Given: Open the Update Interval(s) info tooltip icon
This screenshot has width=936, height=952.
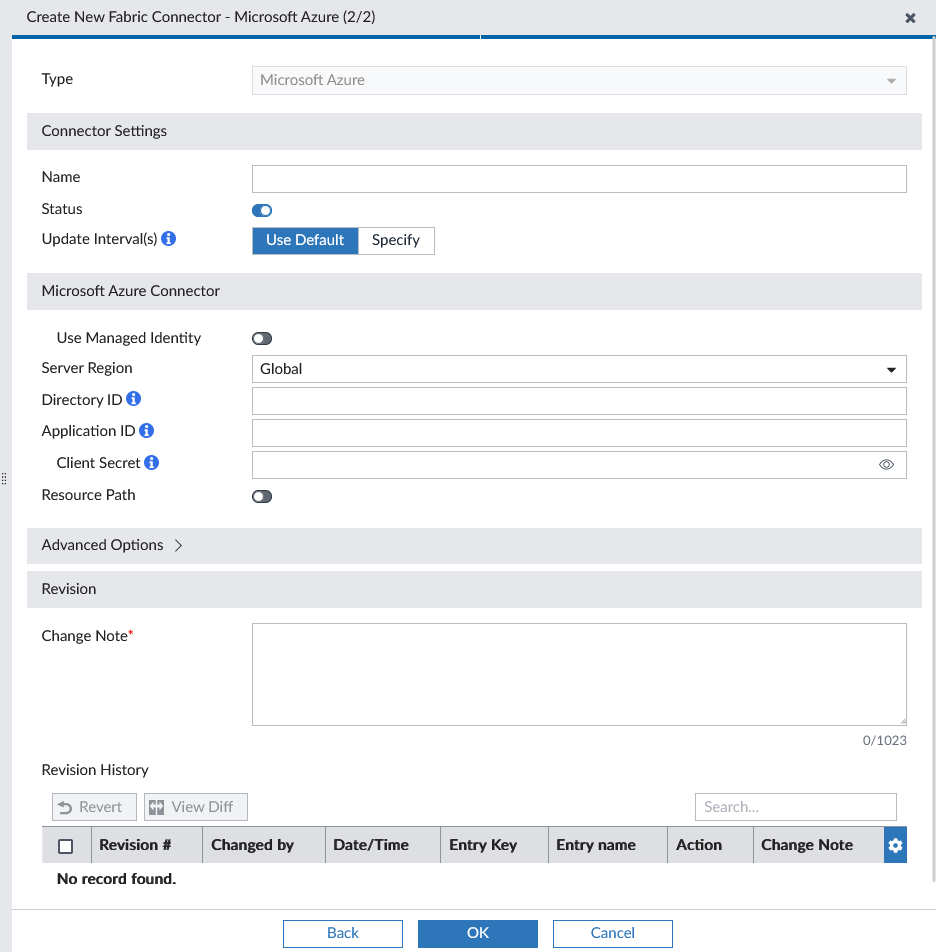Looking at the screenshot, I should 167,238.
